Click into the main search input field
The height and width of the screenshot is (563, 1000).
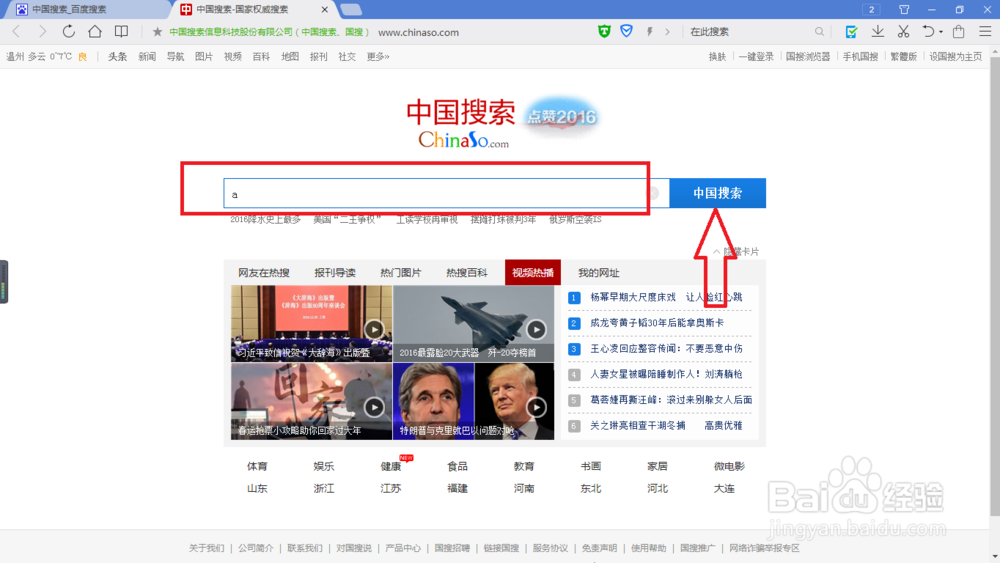pyautogui.click(x=446, y=193)
